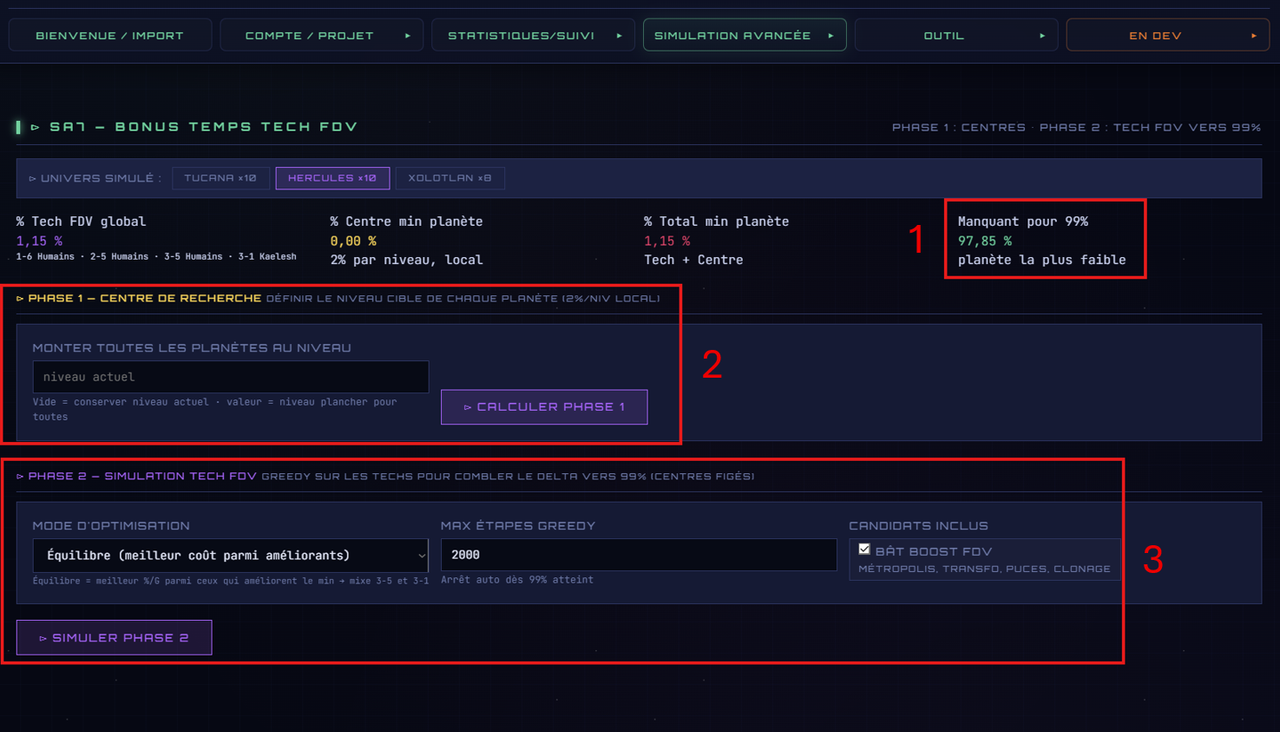Open the Simulation Avancée menu
The image size is (1280, 732).
(745, 35)
